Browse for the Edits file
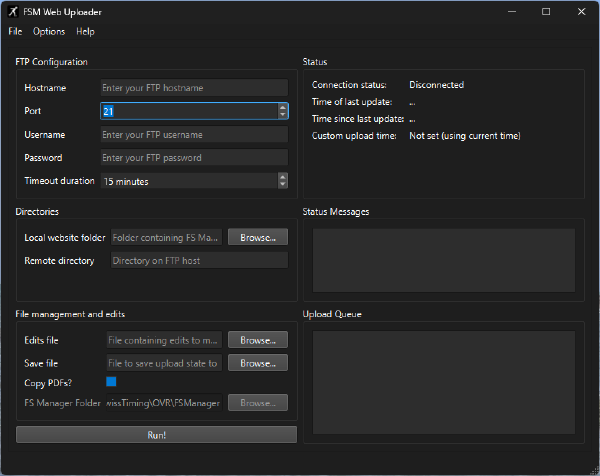Image resolution: width=600 pixels, height=476 pixels. (x=257, y=340)
